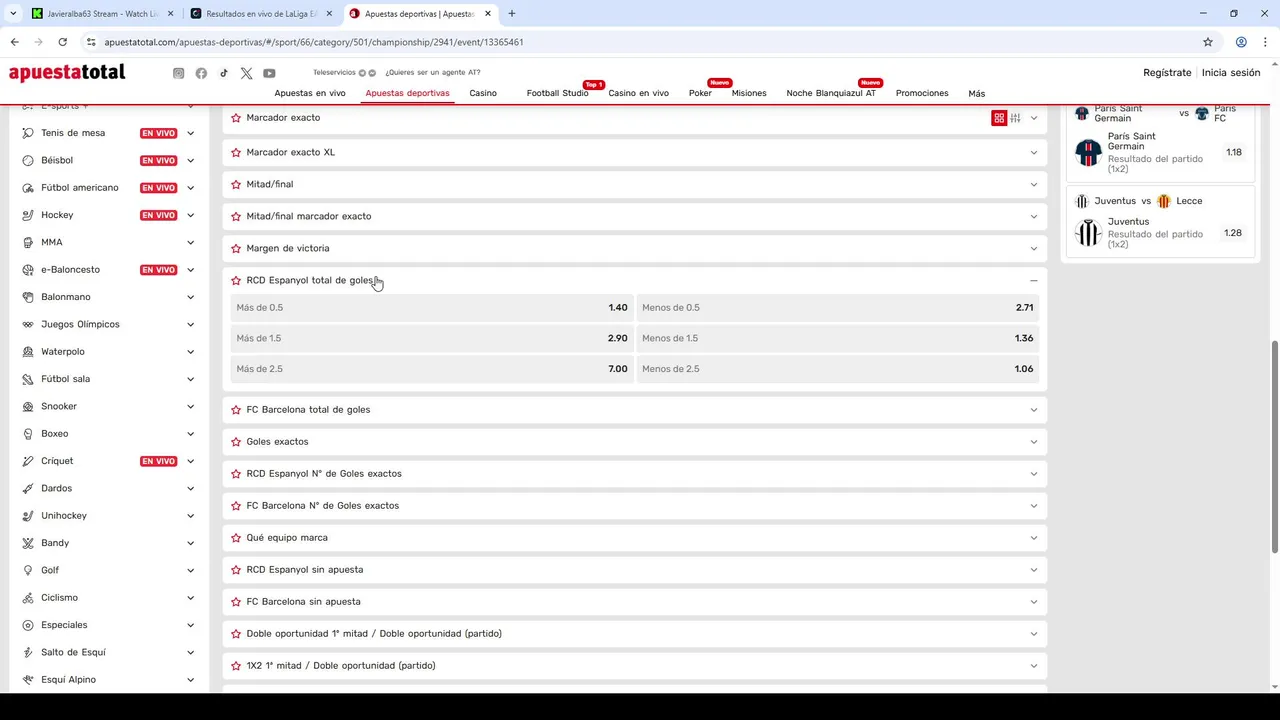Open the Facebook social icon

201,73
